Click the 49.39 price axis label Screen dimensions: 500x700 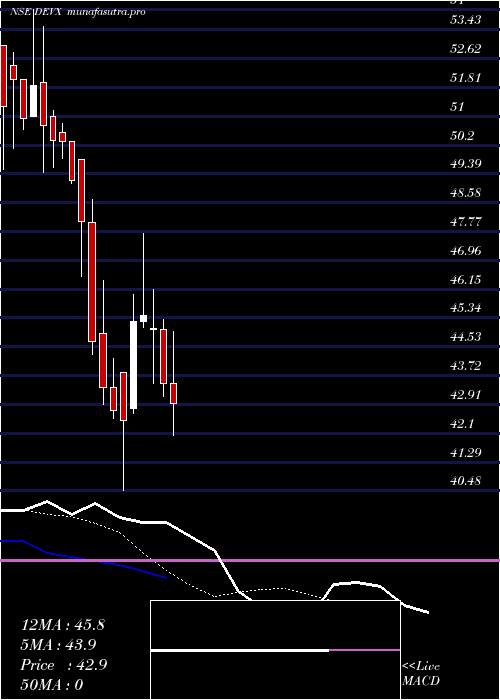466,164
